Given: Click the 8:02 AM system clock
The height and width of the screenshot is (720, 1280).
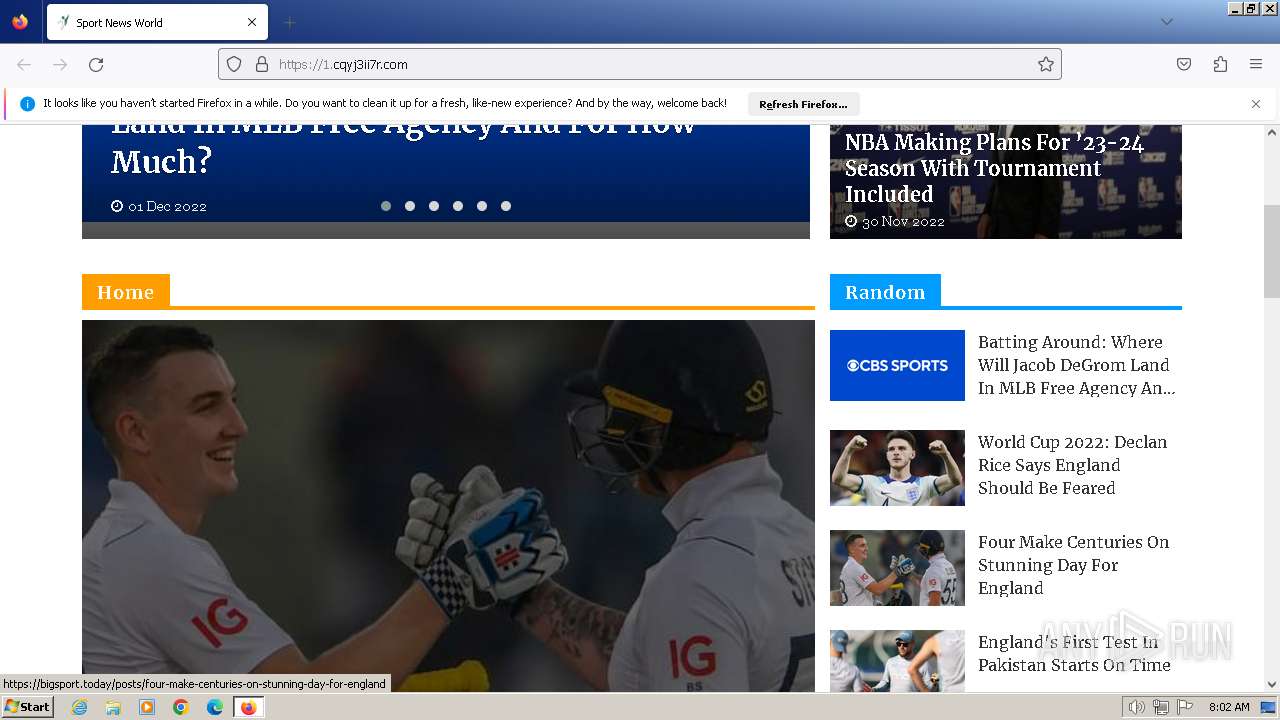Looking at the screenshot, I should [1229, 707].
